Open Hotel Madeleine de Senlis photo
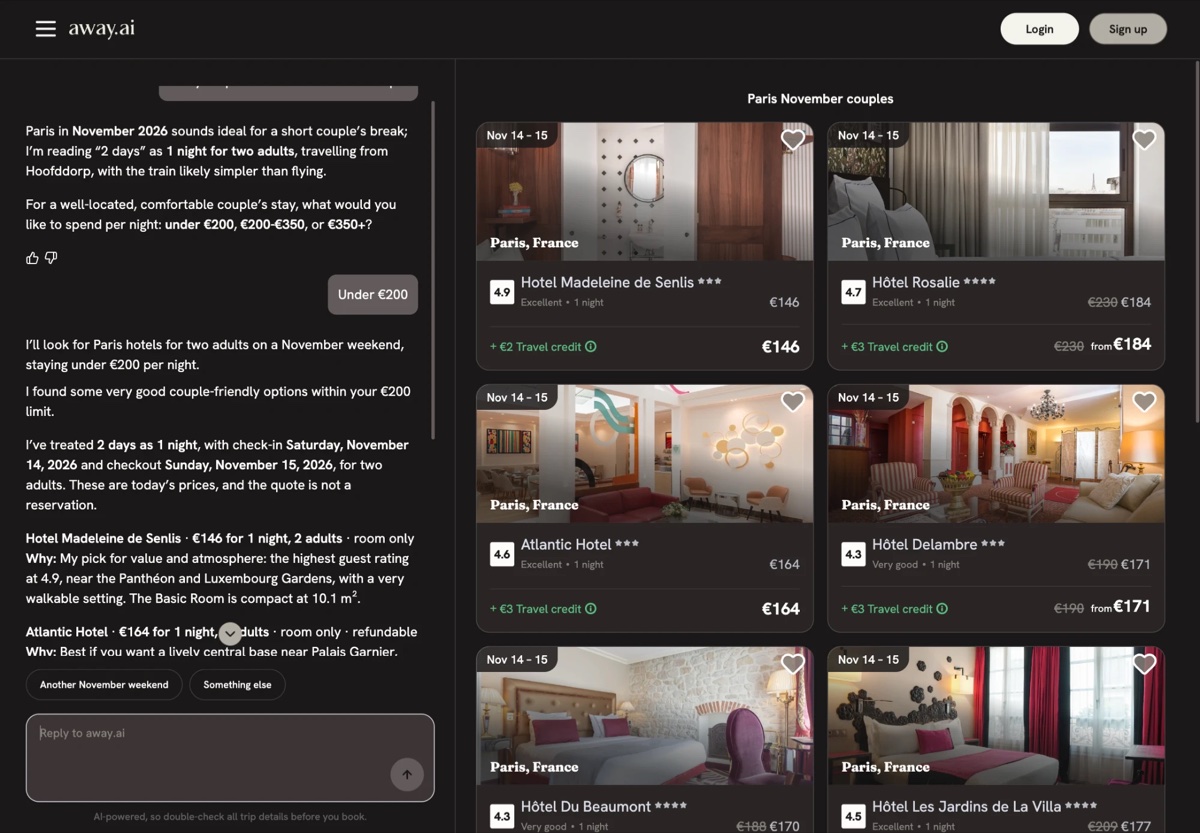The width and height of the screenshot is (1200, 833). [x=645, y=192]
